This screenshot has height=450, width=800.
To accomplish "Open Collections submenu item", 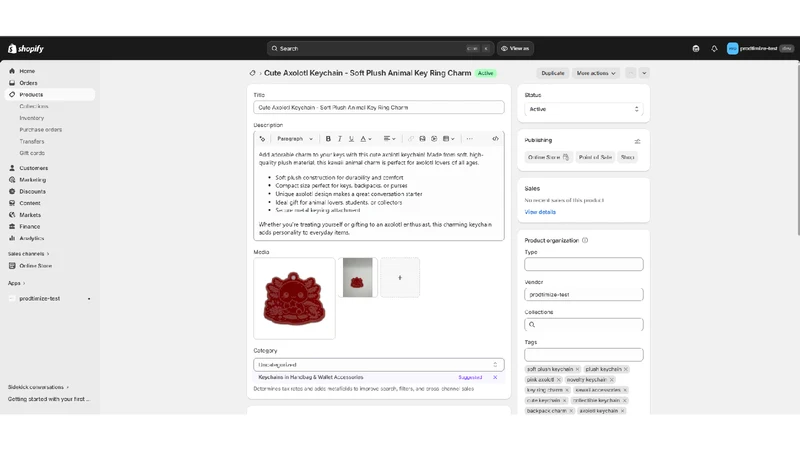I will pyautogui.click(x=34, y=106).
